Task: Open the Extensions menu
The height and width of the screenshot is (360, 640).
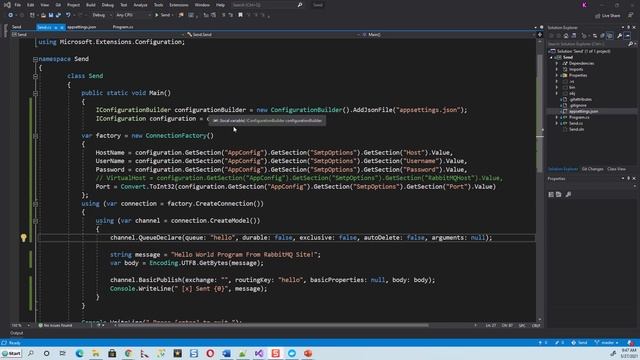Action: (x=179, y=5)
